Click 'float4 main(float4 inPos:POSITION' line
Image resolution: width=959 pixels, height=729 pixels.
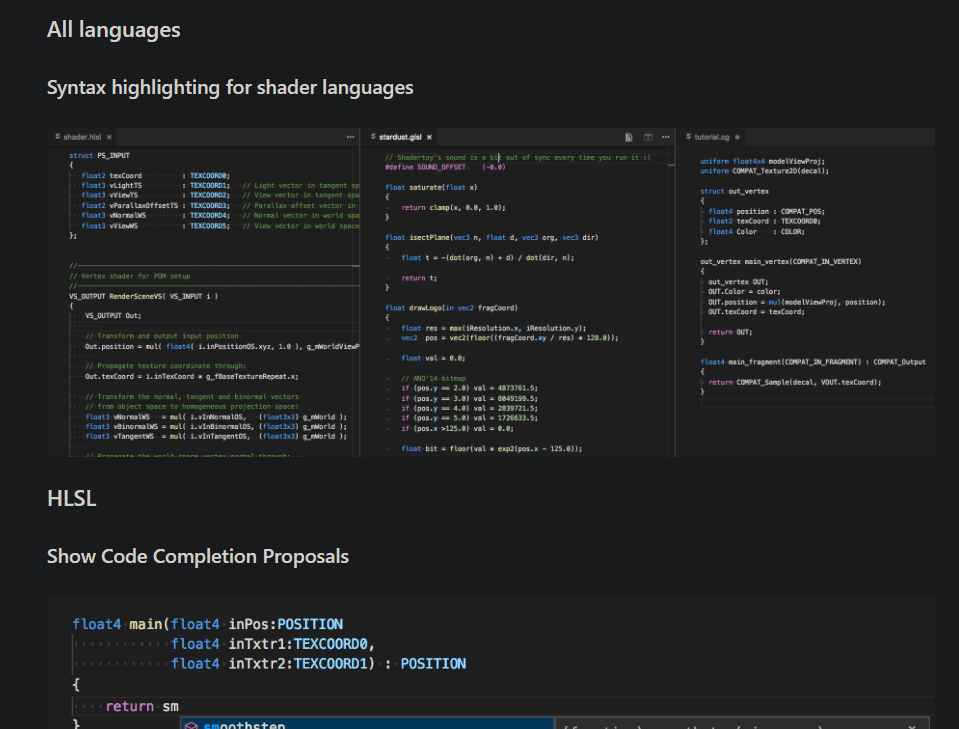tap(207, 624)
